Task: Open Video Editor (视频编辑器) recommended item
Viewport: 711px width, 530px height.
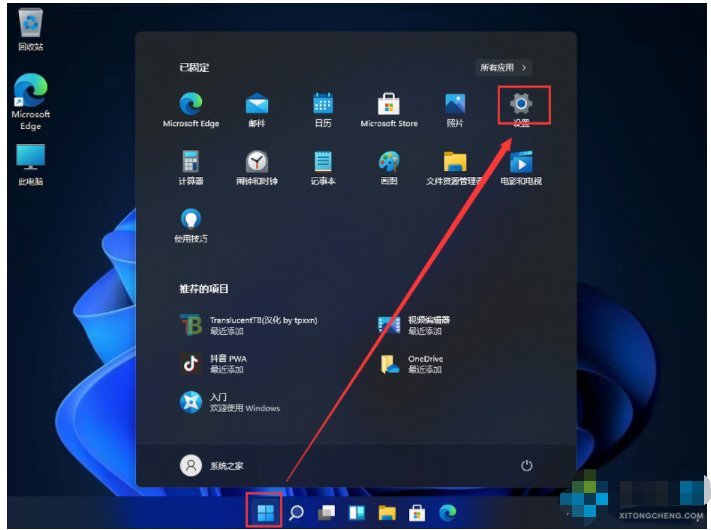Action: tap(414, 325)
